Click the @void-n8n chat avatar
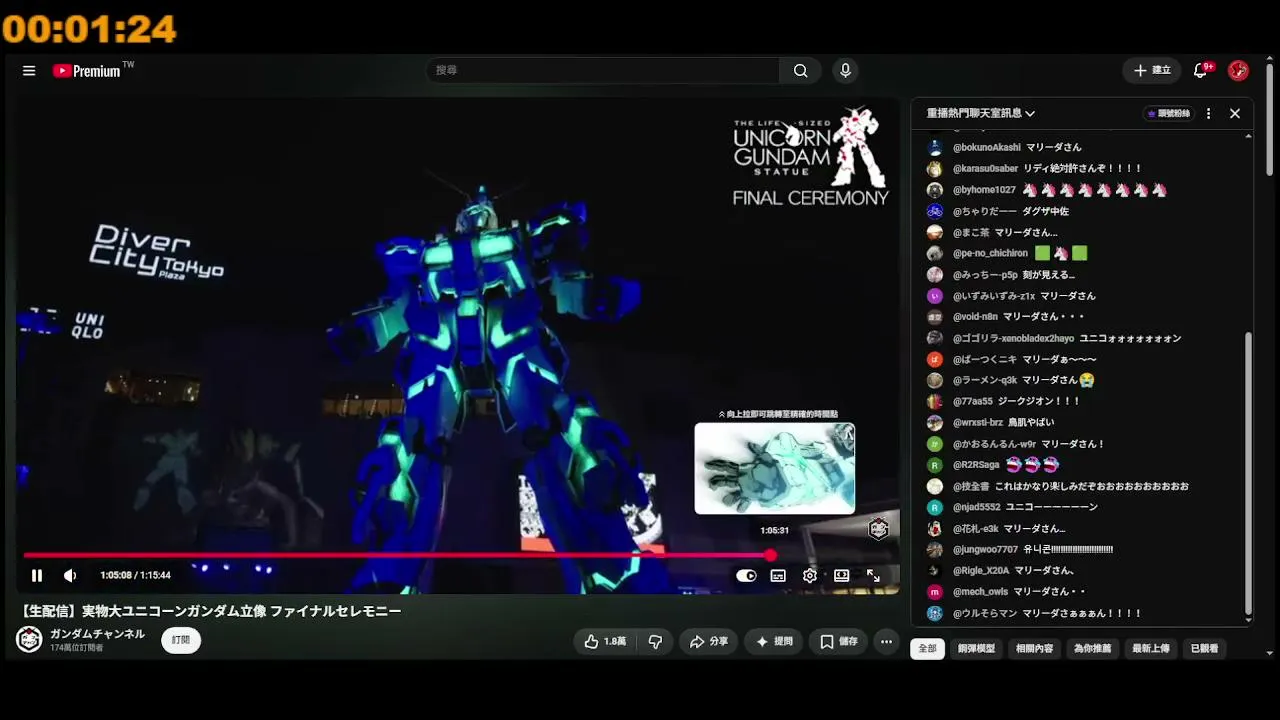 (935, 317)
